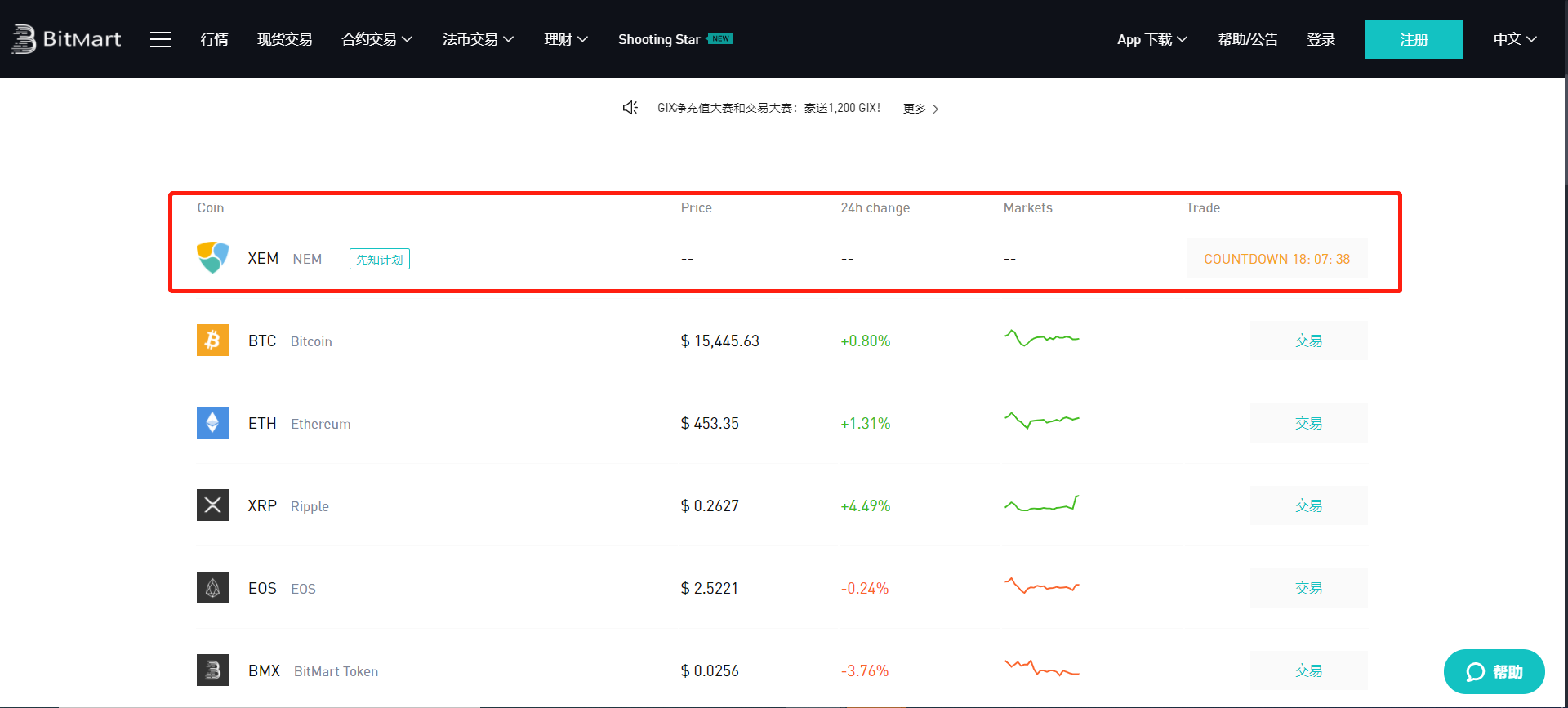Click the +4.49% change value
Screen dimensions: 1568x708
[x=866, y=505]
